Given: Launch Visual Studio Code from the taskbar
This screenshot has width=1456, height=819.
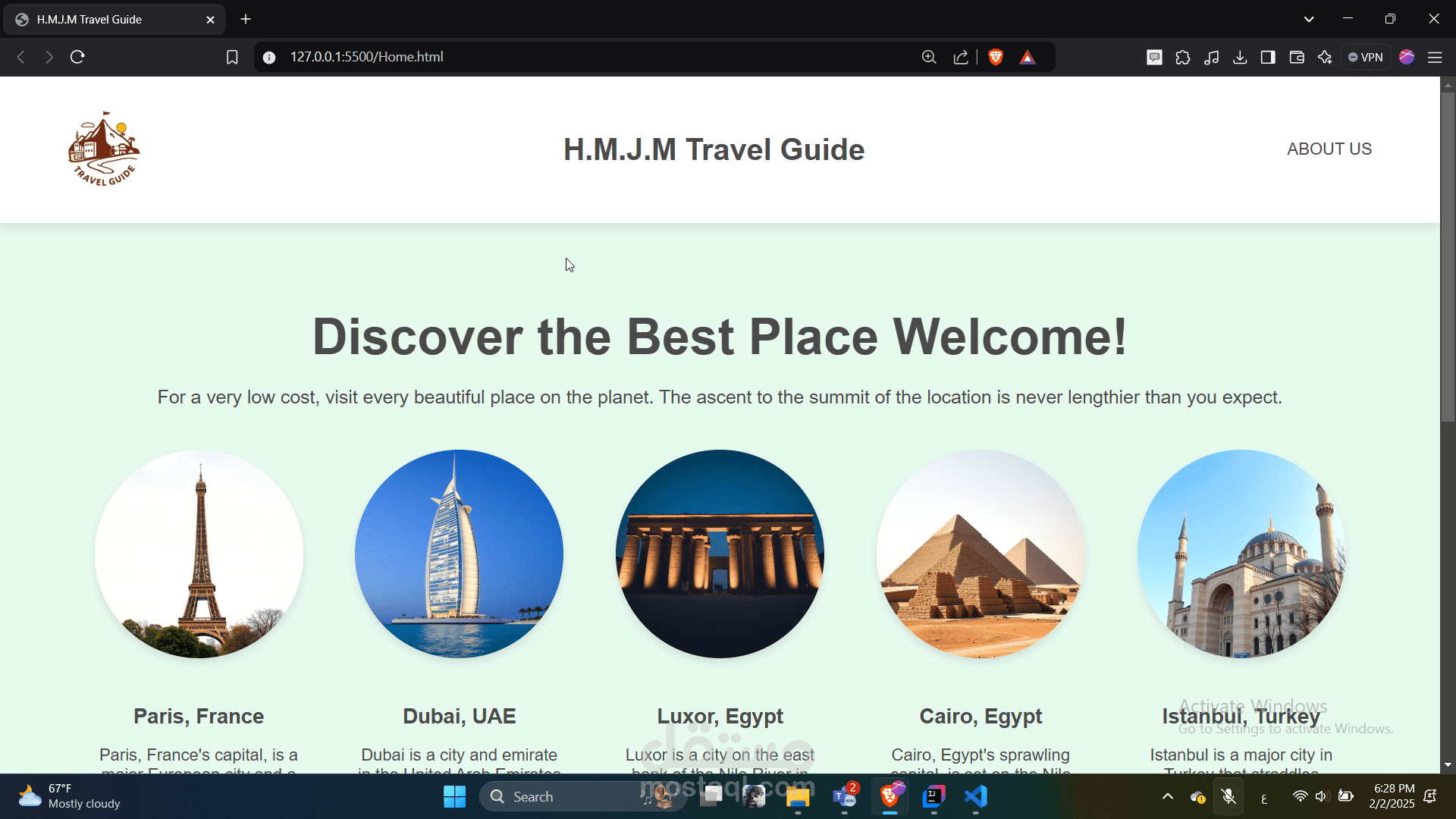Looking at the screenshot, I should coord(977,796).
